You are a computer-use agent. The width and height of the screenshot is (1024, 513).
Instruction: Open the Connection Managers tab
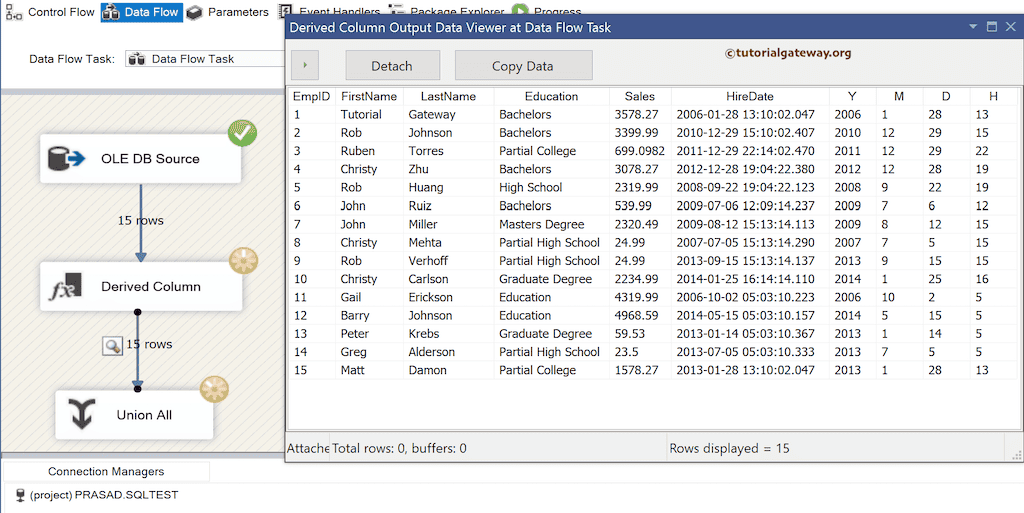106,471
